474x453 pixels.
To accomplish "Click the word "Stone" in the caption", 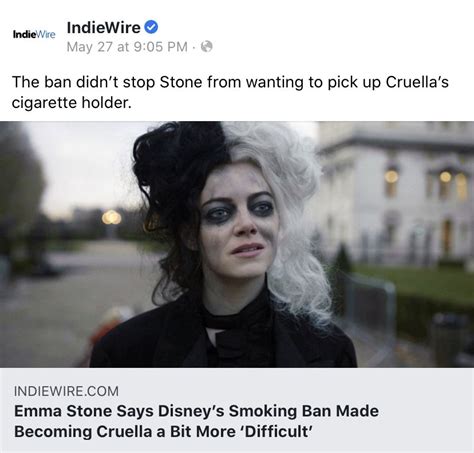I will pos(181,82).
